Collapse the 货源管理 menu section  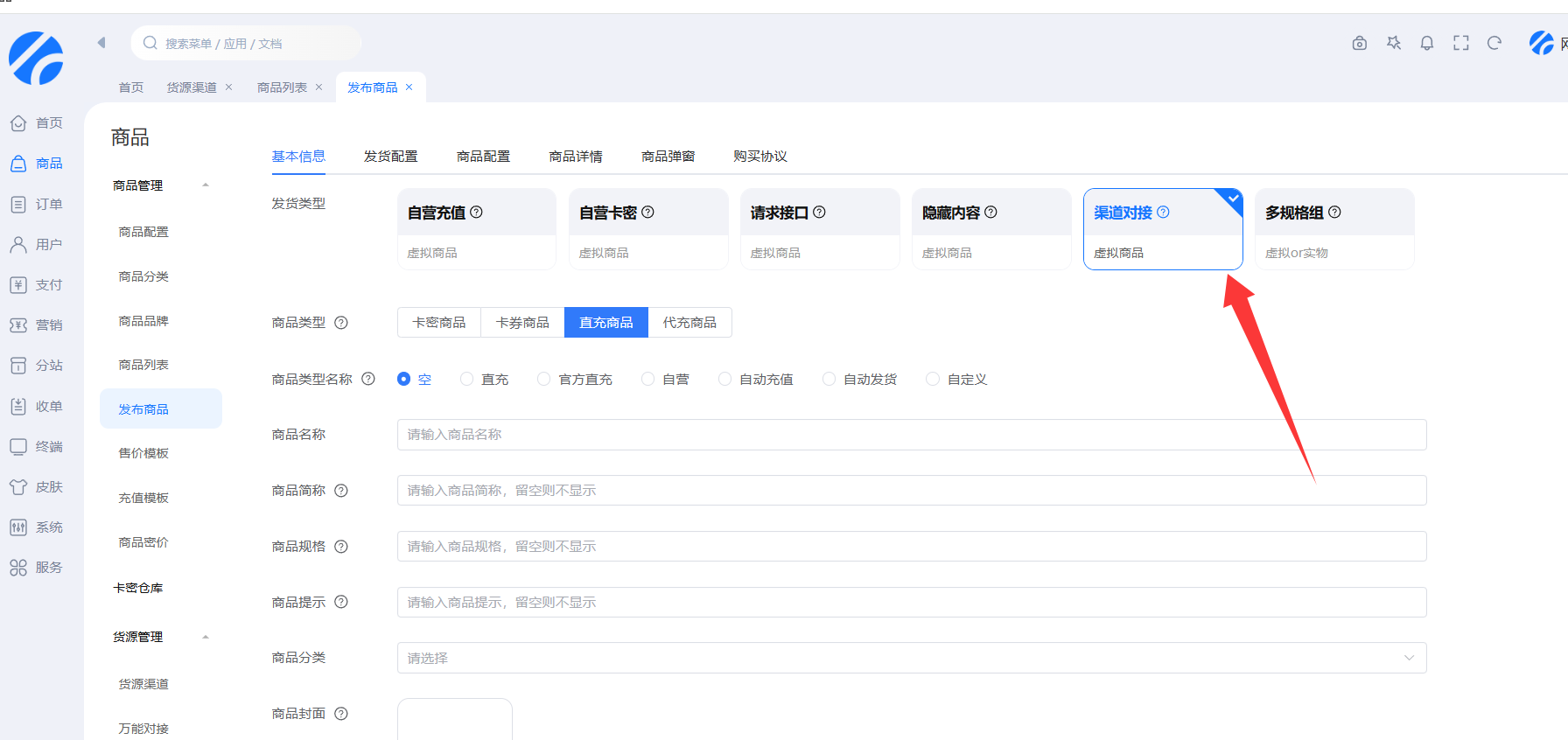[206, 637]
